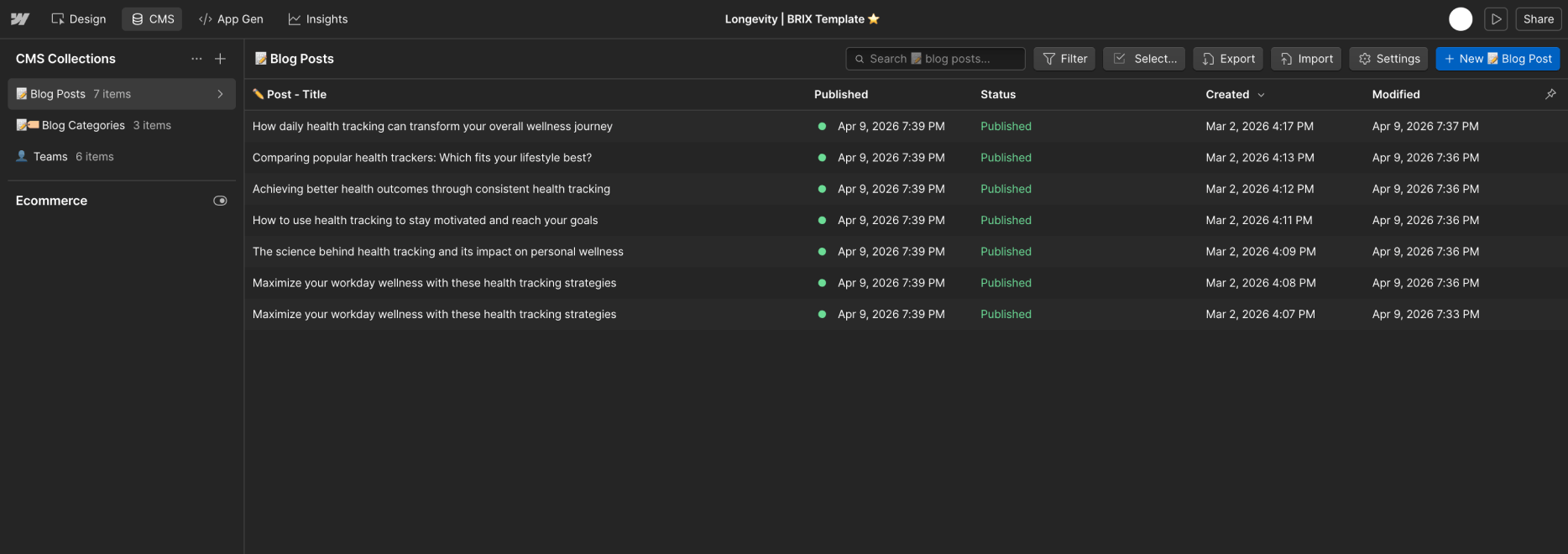1568x554 pixels.
Task: Toggle the Ecommerce visibility eye
Action: 220,201
